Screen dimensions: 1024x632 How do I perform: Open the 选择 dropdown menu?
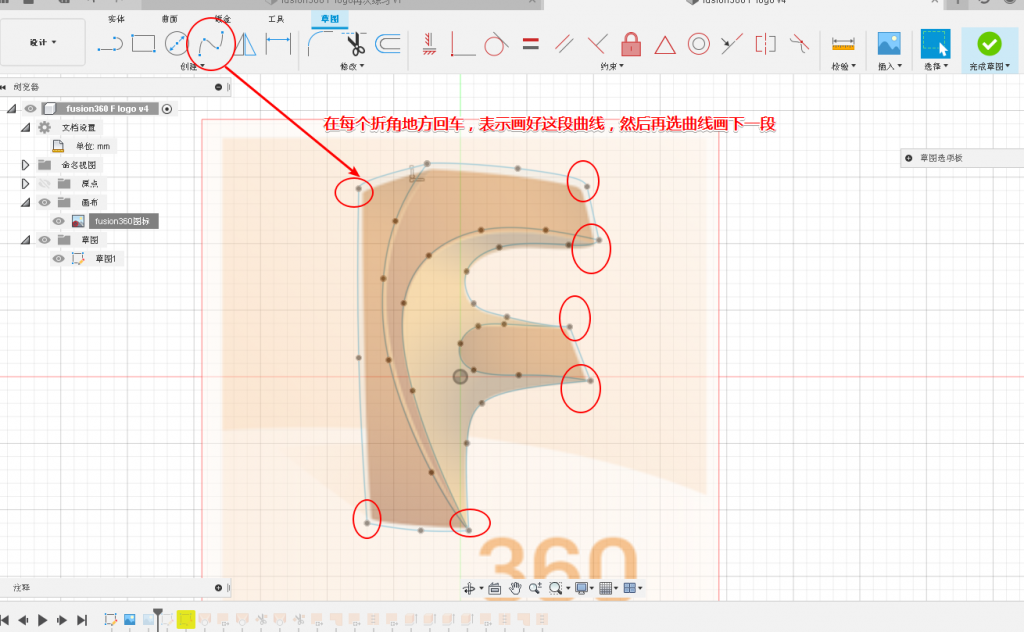(936, 67)
